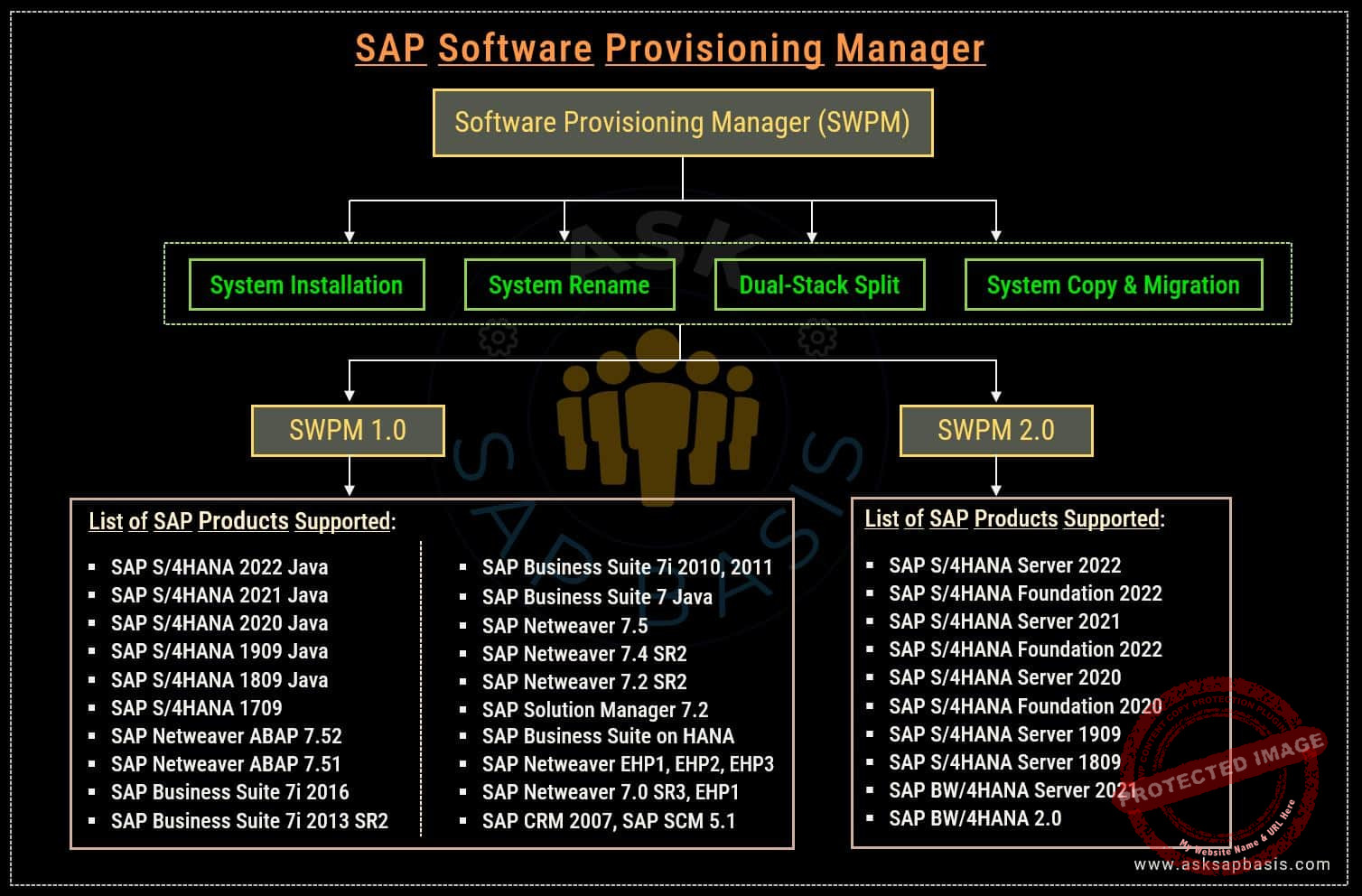
Task: Select the SAP S/4HANA 2022 Java list item
Action: (219, 567)
